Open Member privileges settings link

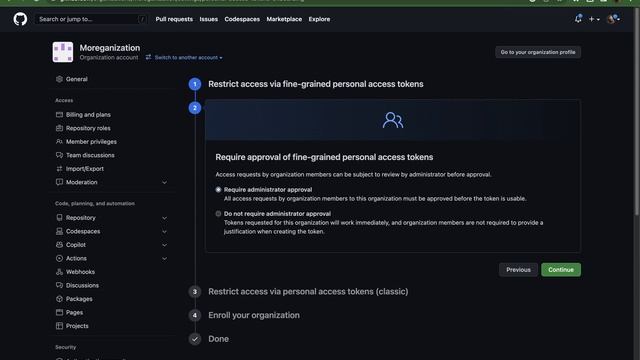pos(91,142)
